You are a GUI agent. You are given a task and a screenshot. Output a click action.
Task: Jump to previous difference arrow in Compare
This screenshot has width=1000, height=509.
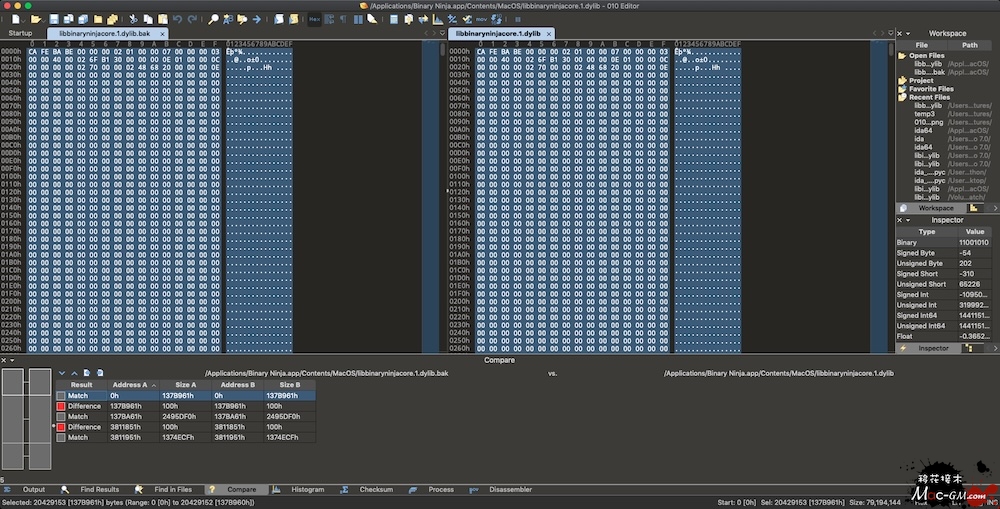click(74, 373)
